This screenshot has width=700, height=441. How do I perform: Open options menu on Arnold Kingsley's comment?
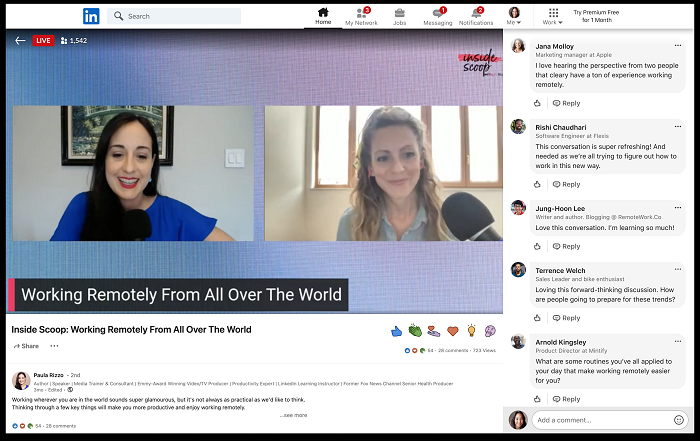click(x=678, y=341)
